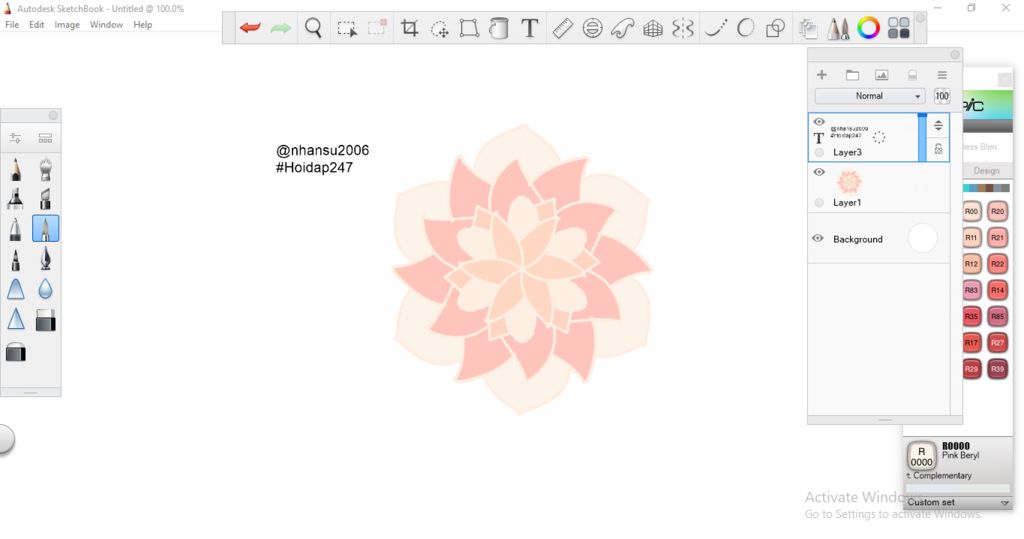Toggle the Layer3 color label circle
This screenshot has height=539, width=1024.
[x=819, y=152]
